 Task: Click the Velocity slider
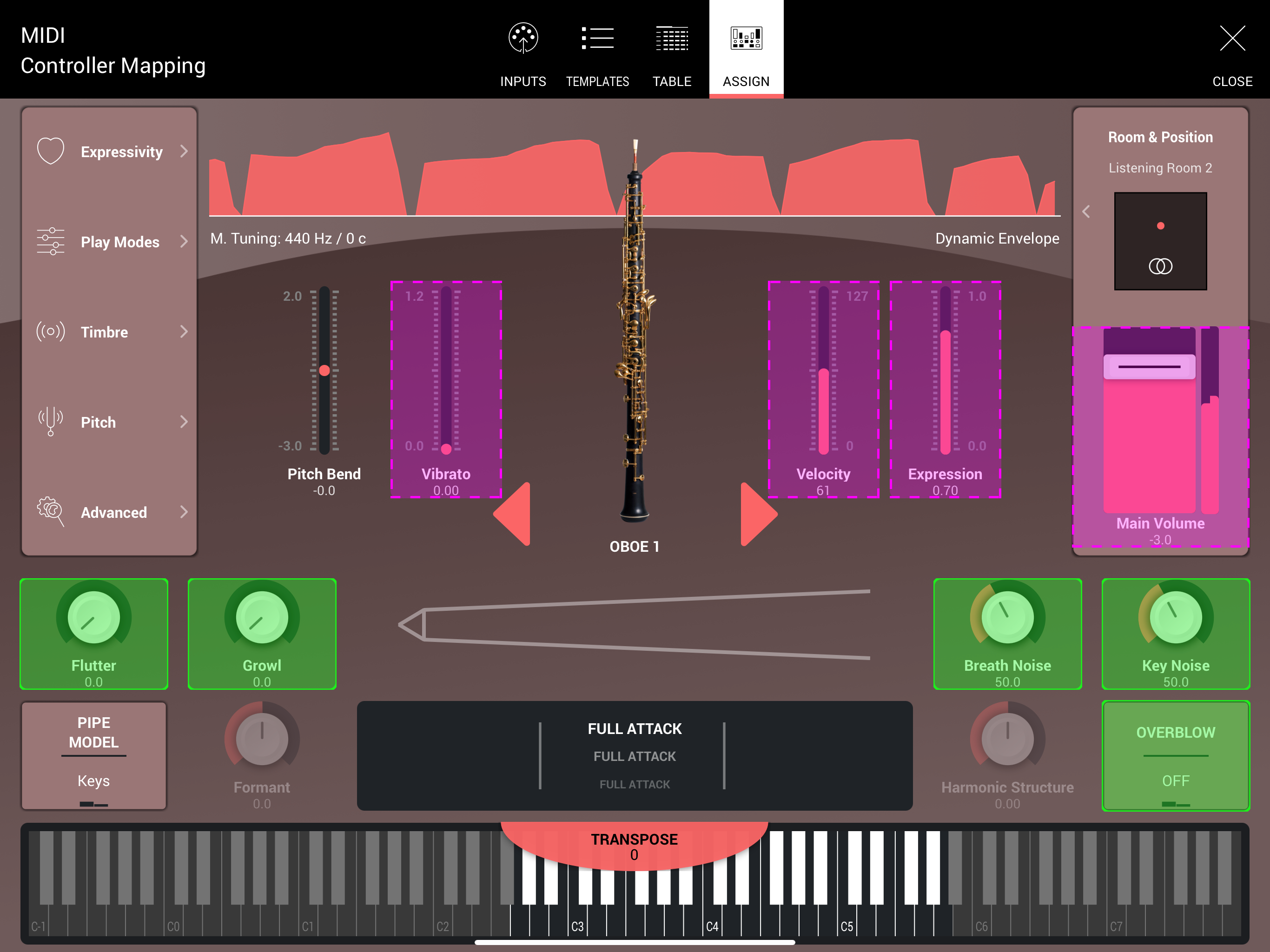pos(823,370)
